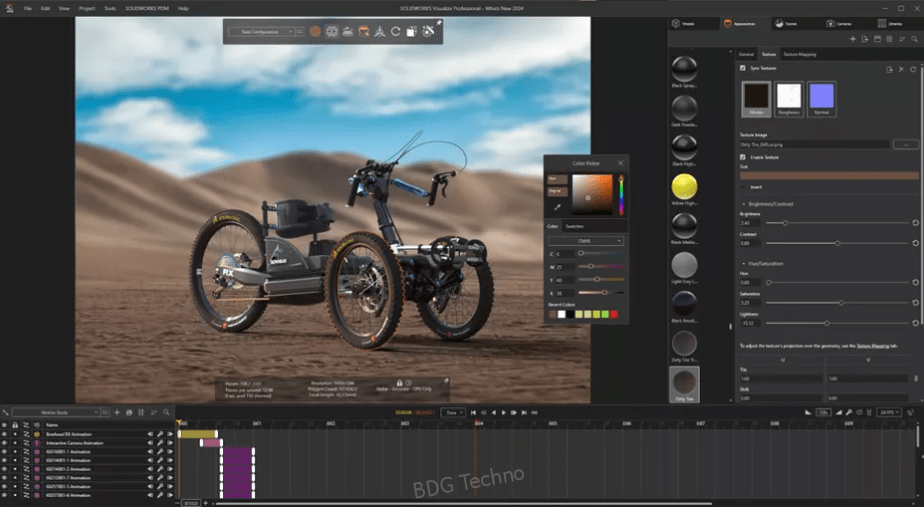The image size is (924, 507).
Task: Select the Yellow High Gloss appearance sphere
Action: coord(684,186)
